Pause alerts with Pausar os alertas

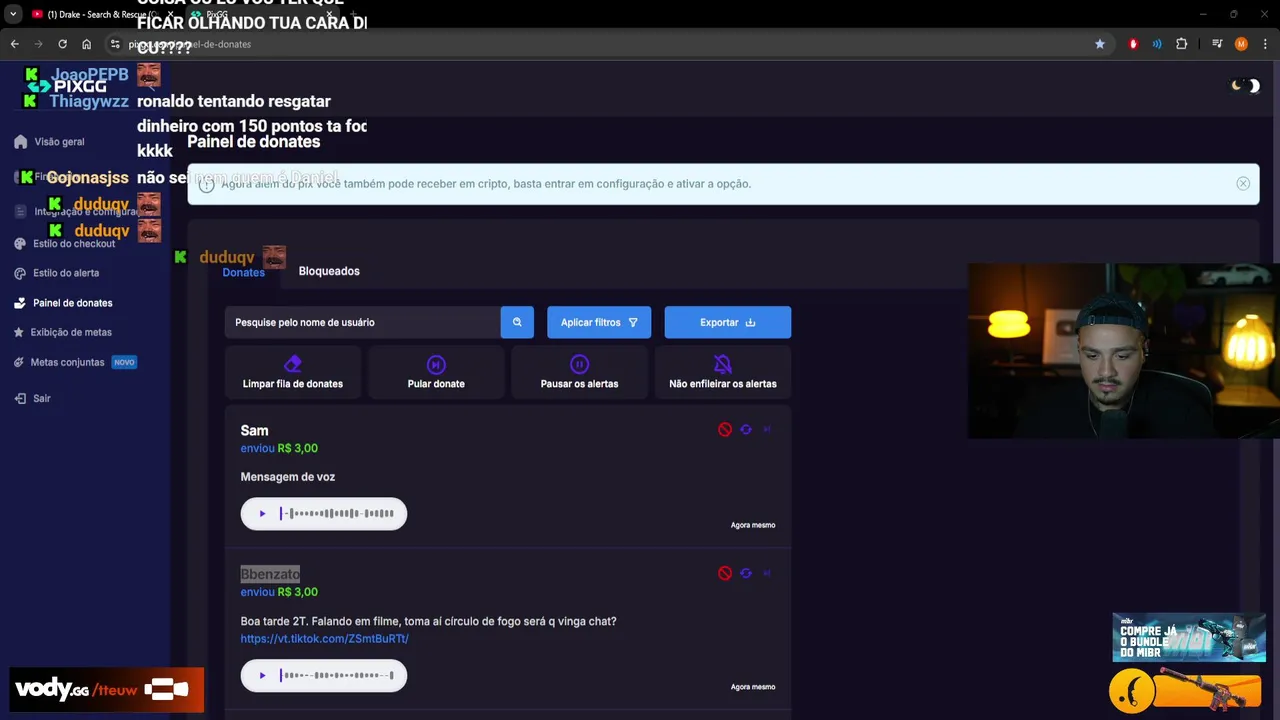[x=579, y=372]
